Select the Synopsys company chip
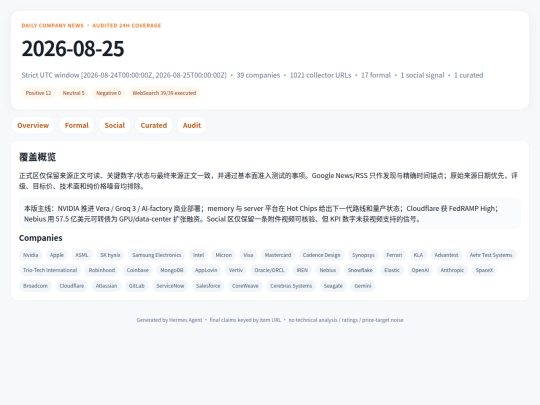Viewport: 540px width, 405px height. point(363,255)
